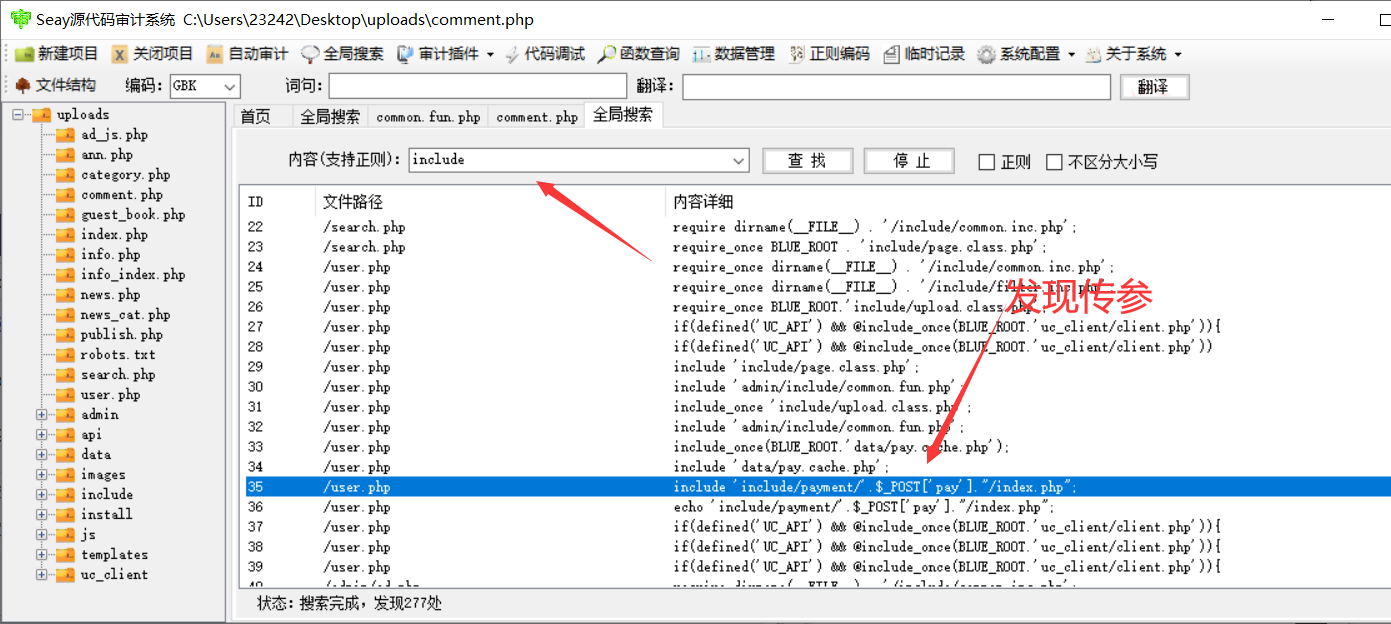Open the 编码 GBK dropdown
Screen dimensions: 1391x624
coord(205,87)
